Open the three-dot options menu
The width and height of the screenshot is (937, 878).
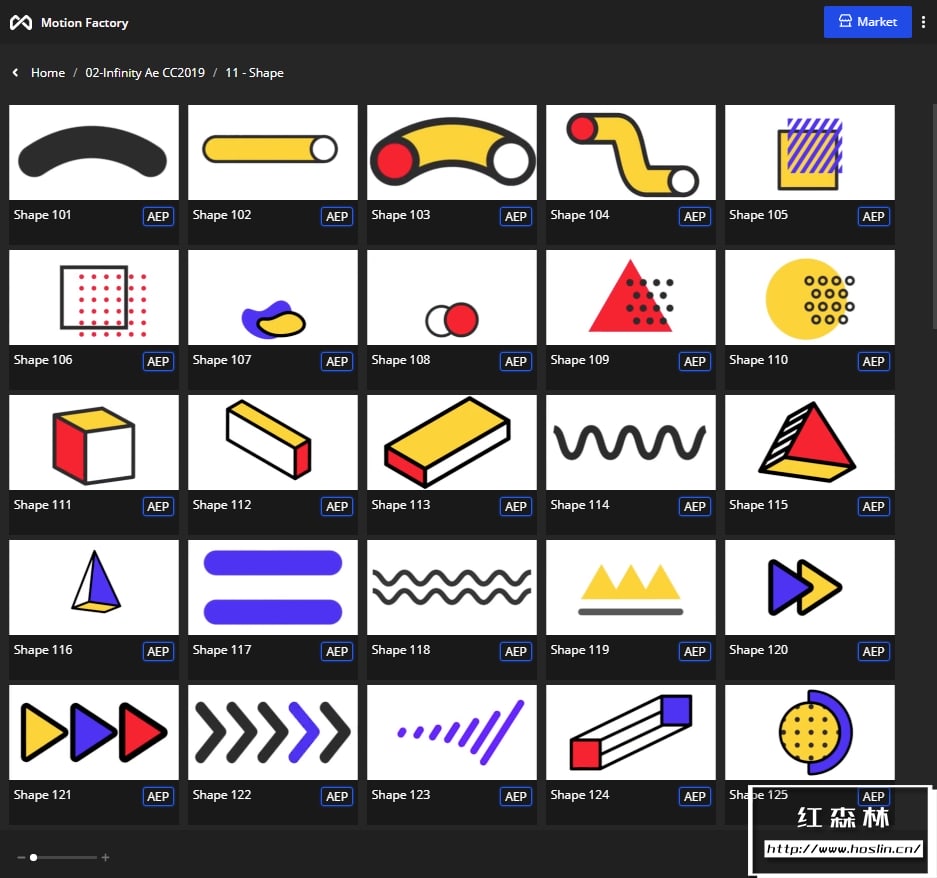click(923, 22)
